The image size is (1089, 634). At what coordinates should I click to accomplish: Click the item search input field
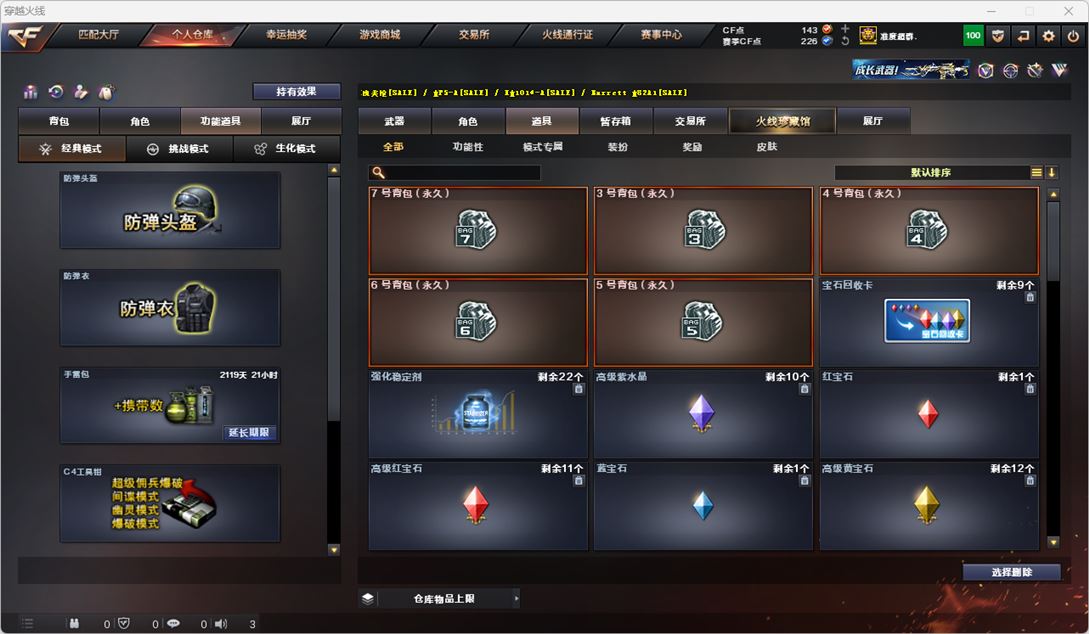(x=454, y=172)
